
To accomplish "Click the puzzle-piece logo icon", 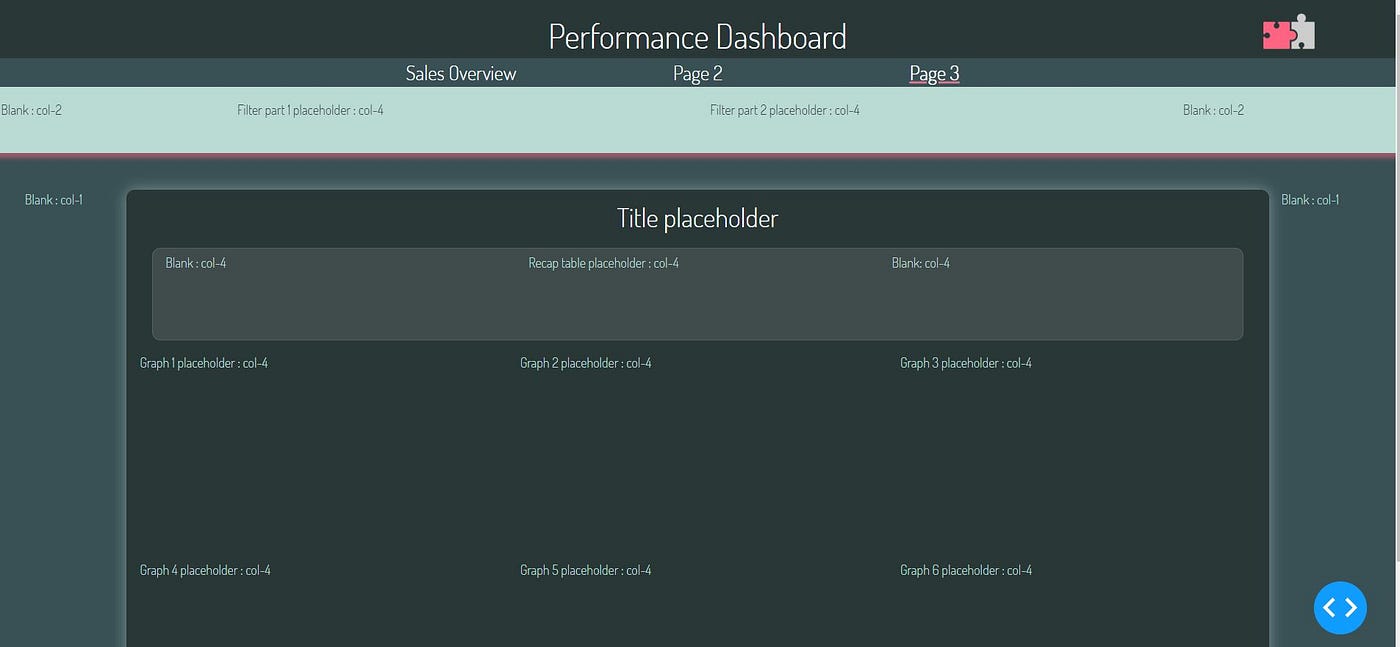I will [x=1287, y=31].
